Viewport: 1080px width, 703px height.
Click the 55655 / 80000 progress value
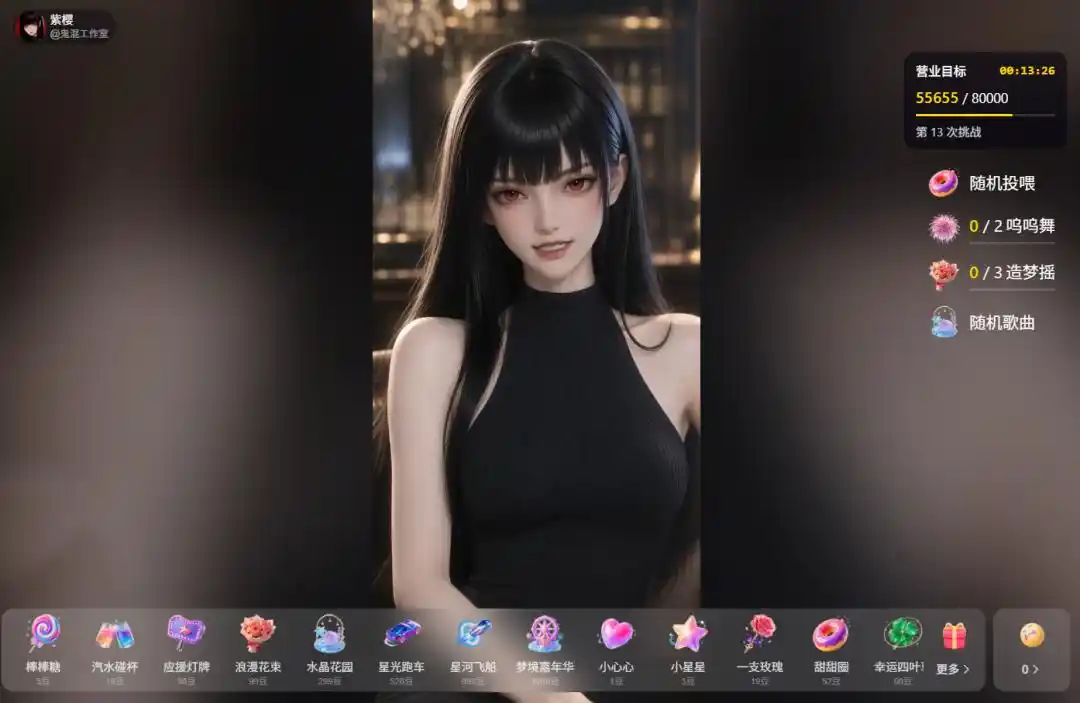pyautogui.click(x=962, y=98)
